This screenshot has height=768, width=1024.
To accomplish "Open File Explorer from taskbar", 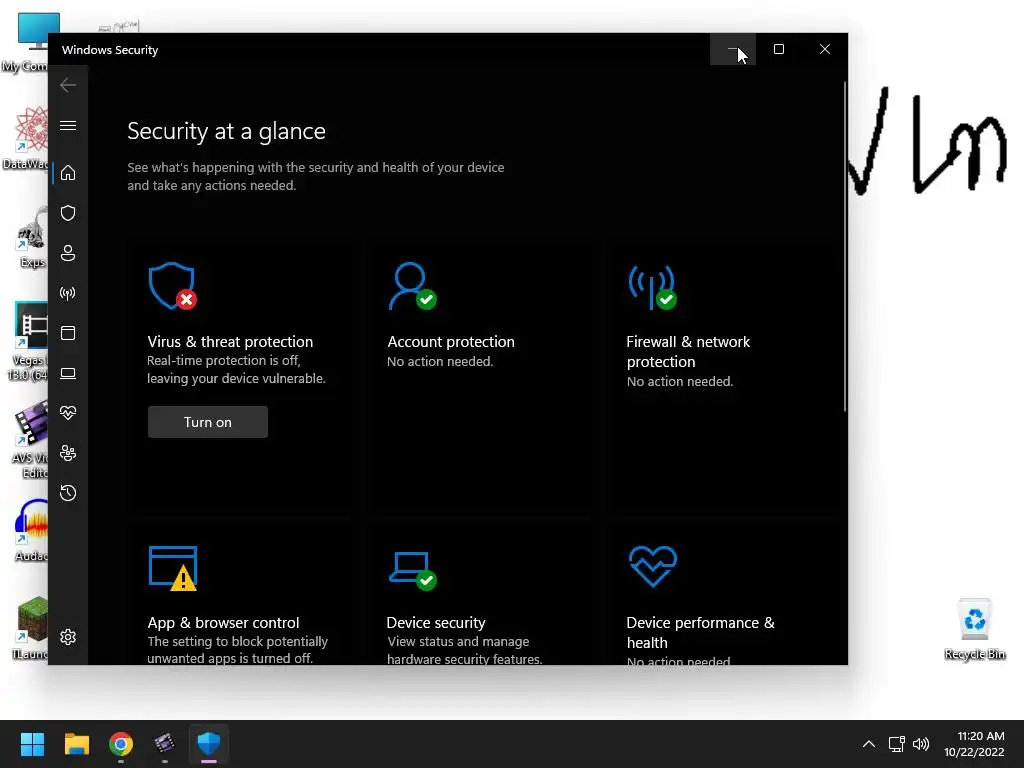I will click(76, 744).
